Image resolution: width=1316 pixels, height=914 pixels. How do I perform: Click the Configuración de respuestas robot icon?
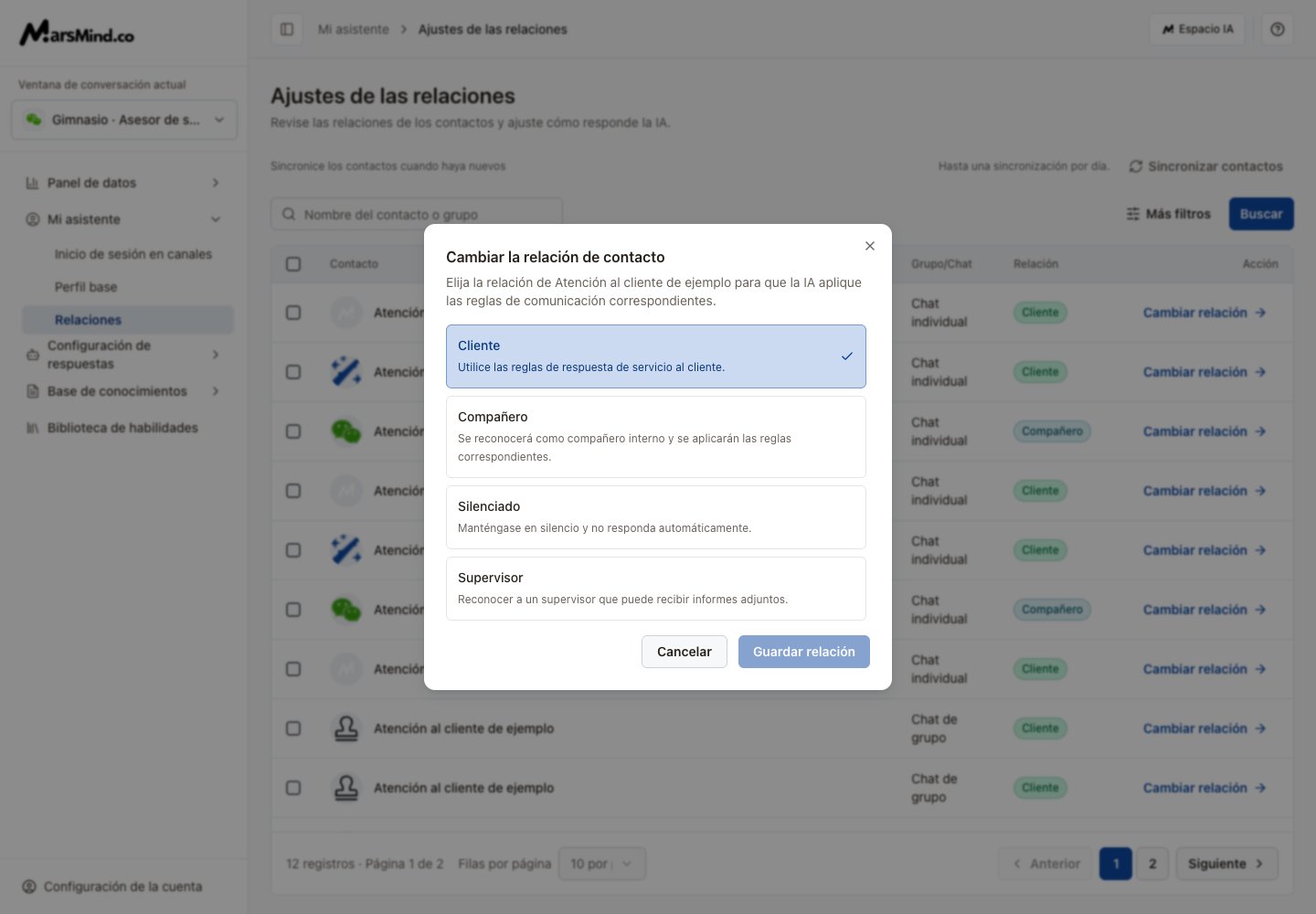32,355
